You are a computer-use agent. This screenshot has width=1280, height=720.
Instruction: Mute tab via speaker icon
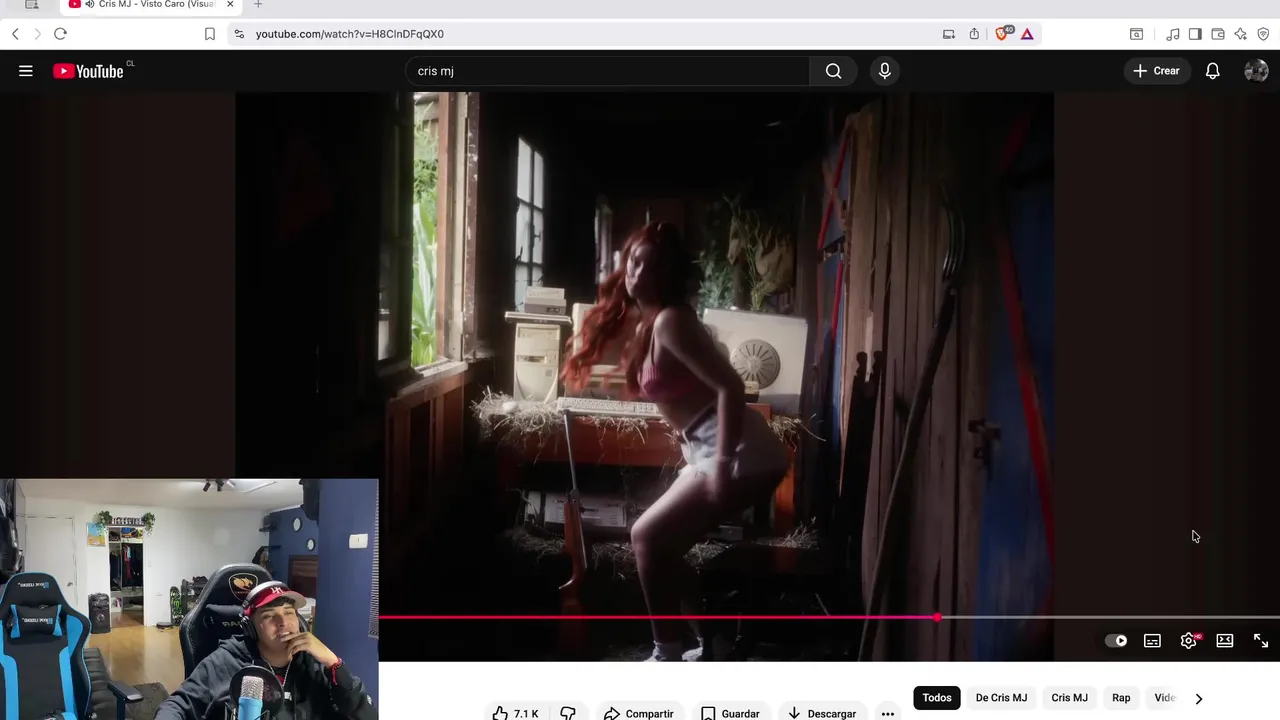click(x=90, y=5)
